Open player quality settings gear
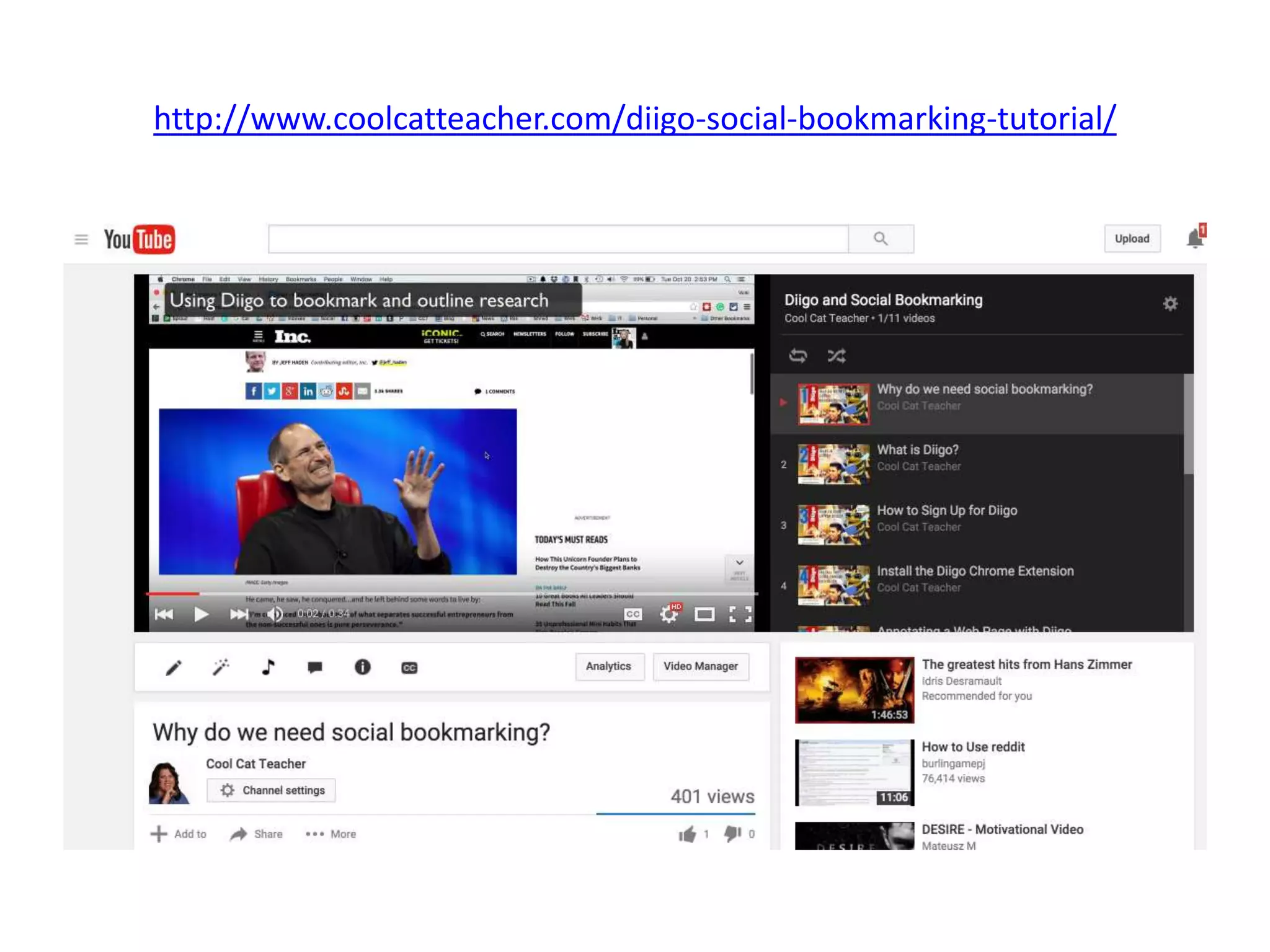The height and width of the screenshot is (952, 1270). point(669,614)
